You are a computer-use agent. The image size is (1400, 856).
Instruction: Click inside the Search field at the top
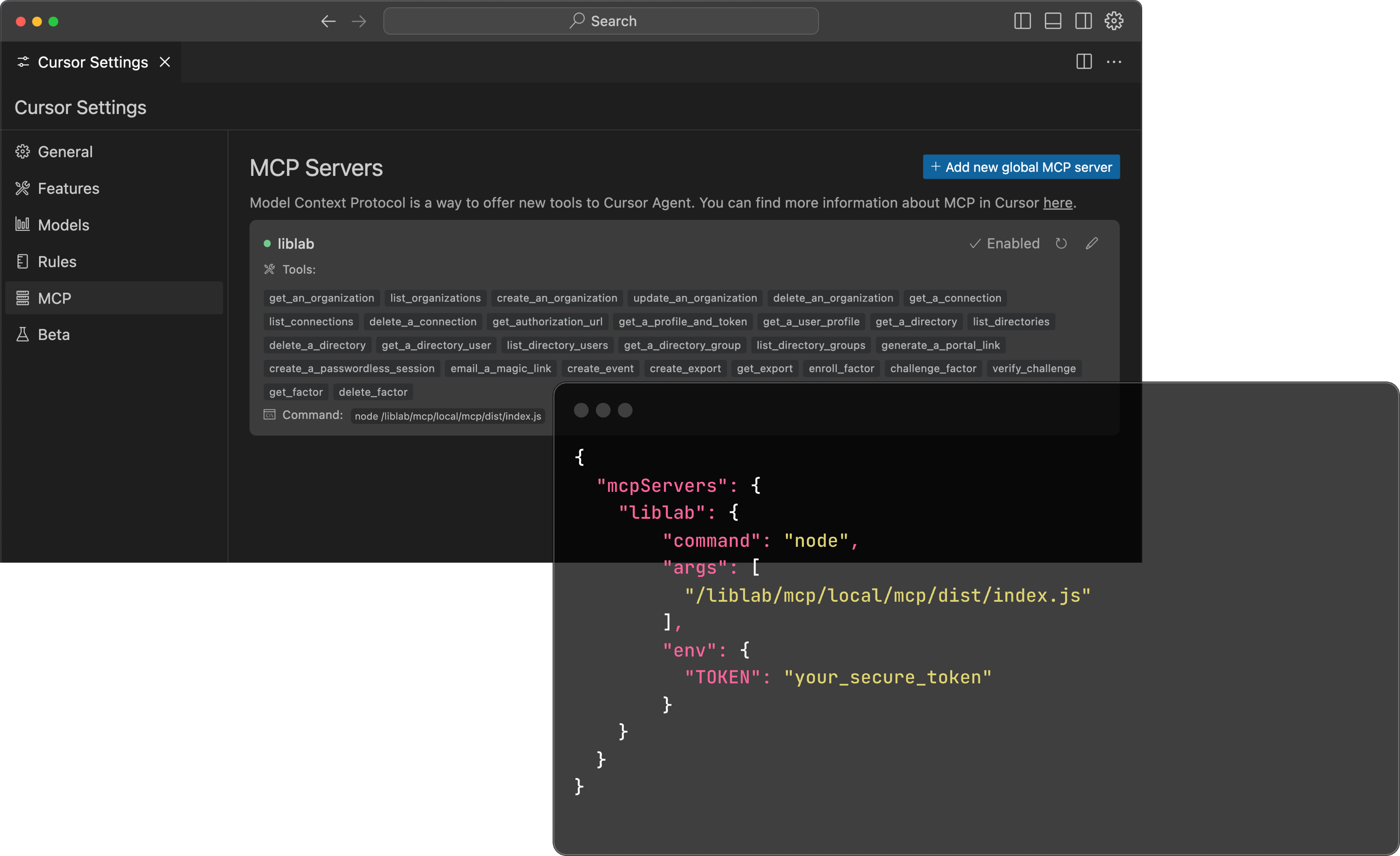(x=601, y=21)
